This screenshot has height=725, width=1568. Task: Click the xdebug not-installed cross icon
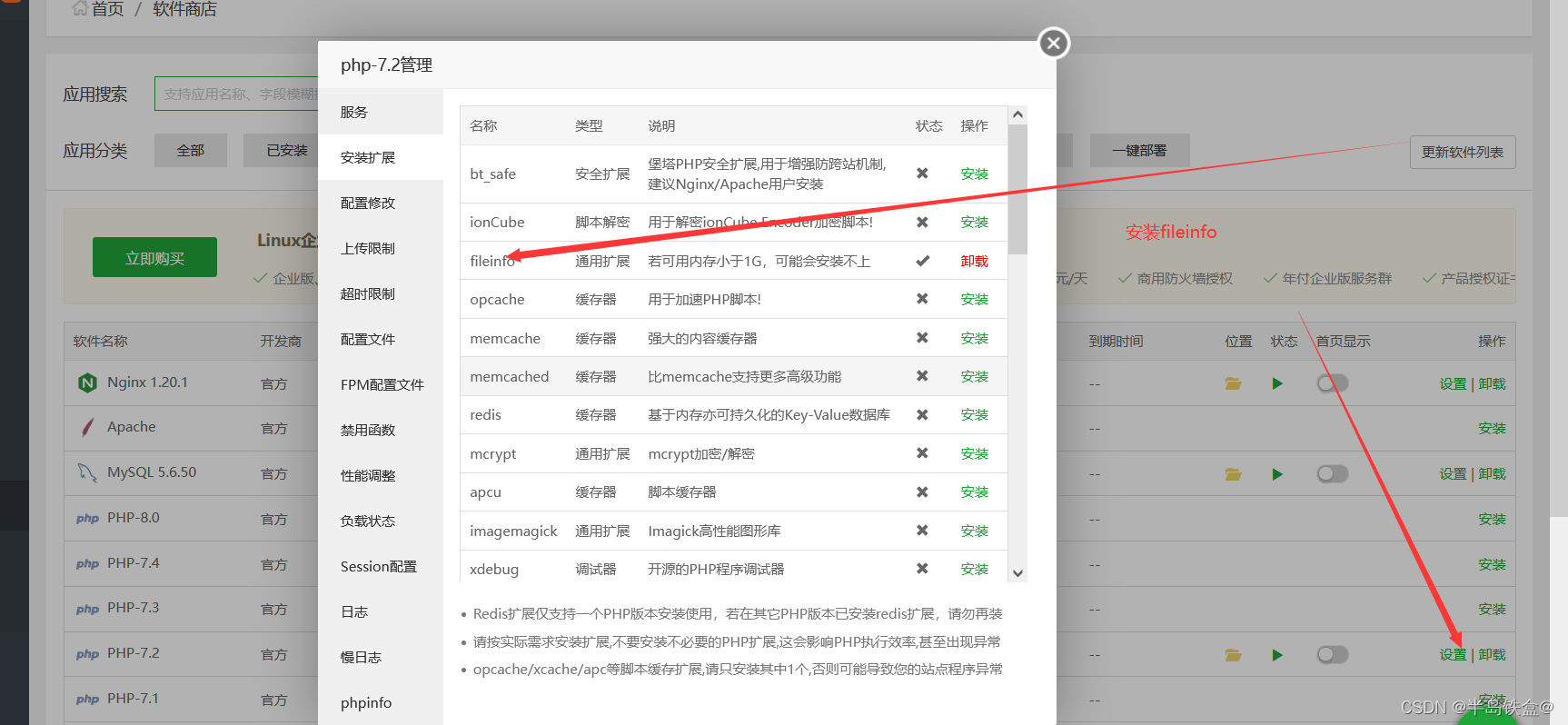pyautogui.click(x=922, y=569)
